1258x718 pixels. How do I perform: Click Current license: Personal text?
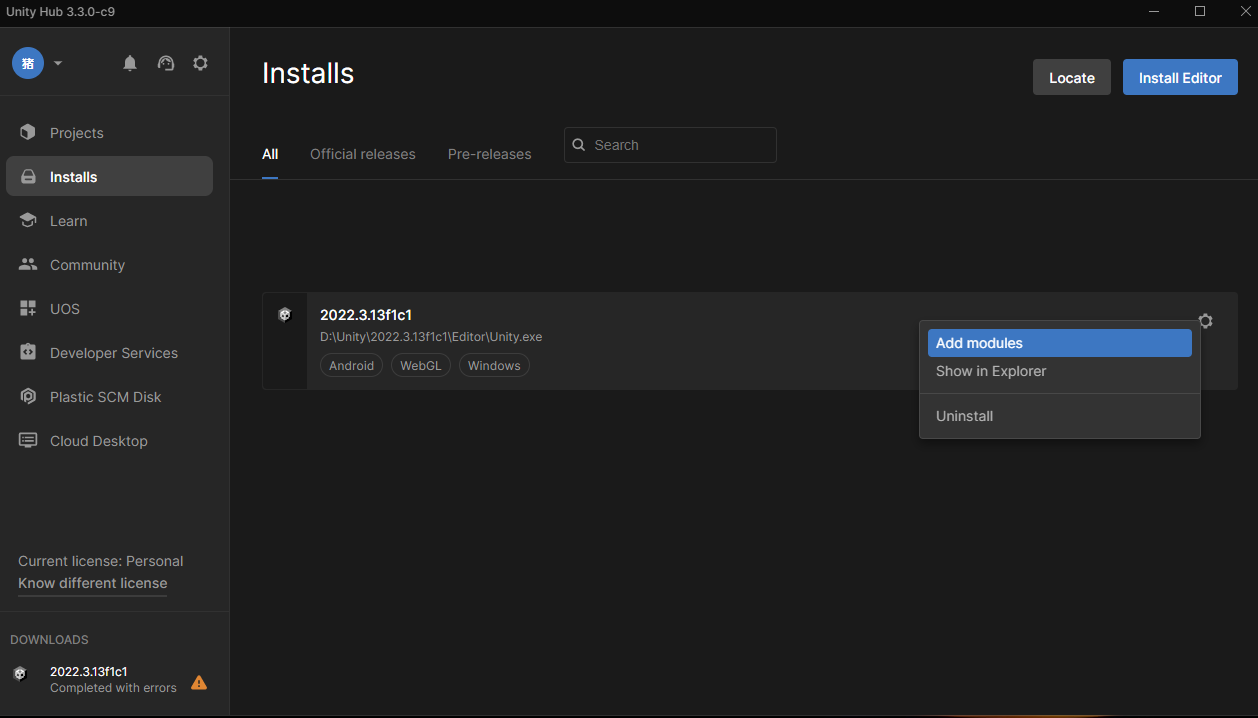tap(101, 561)
